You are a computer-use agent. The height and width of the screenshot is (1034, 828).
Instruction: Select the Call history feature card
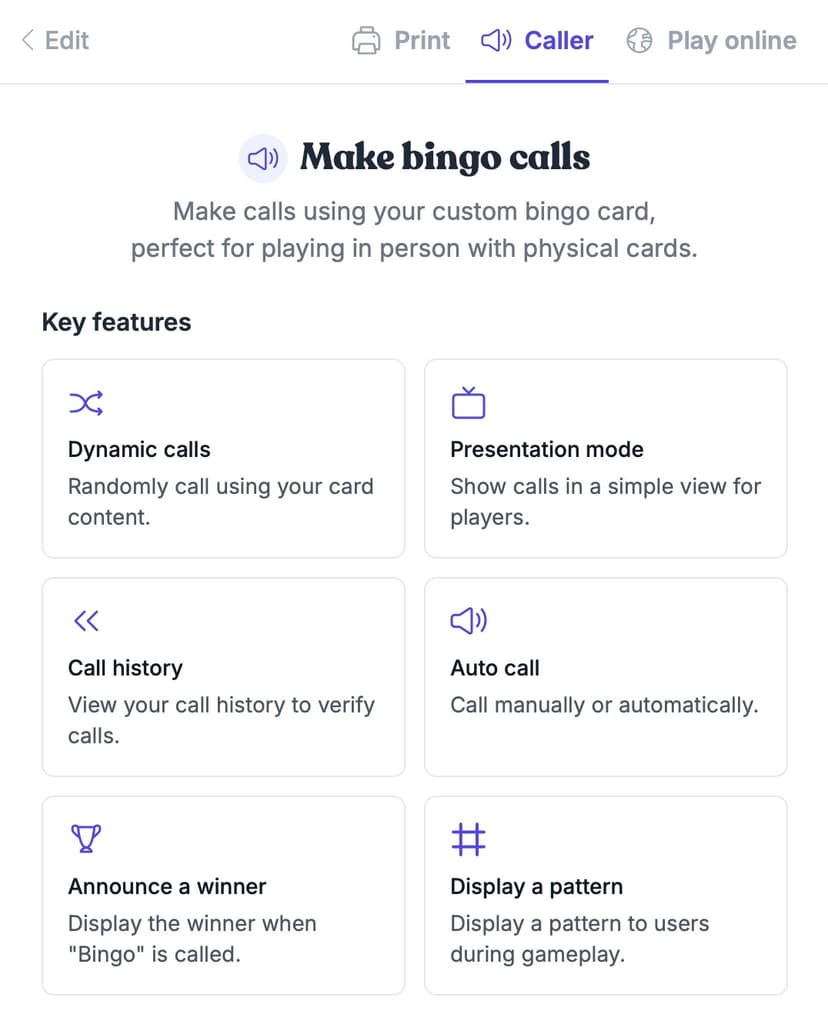(x=222, y=677)
